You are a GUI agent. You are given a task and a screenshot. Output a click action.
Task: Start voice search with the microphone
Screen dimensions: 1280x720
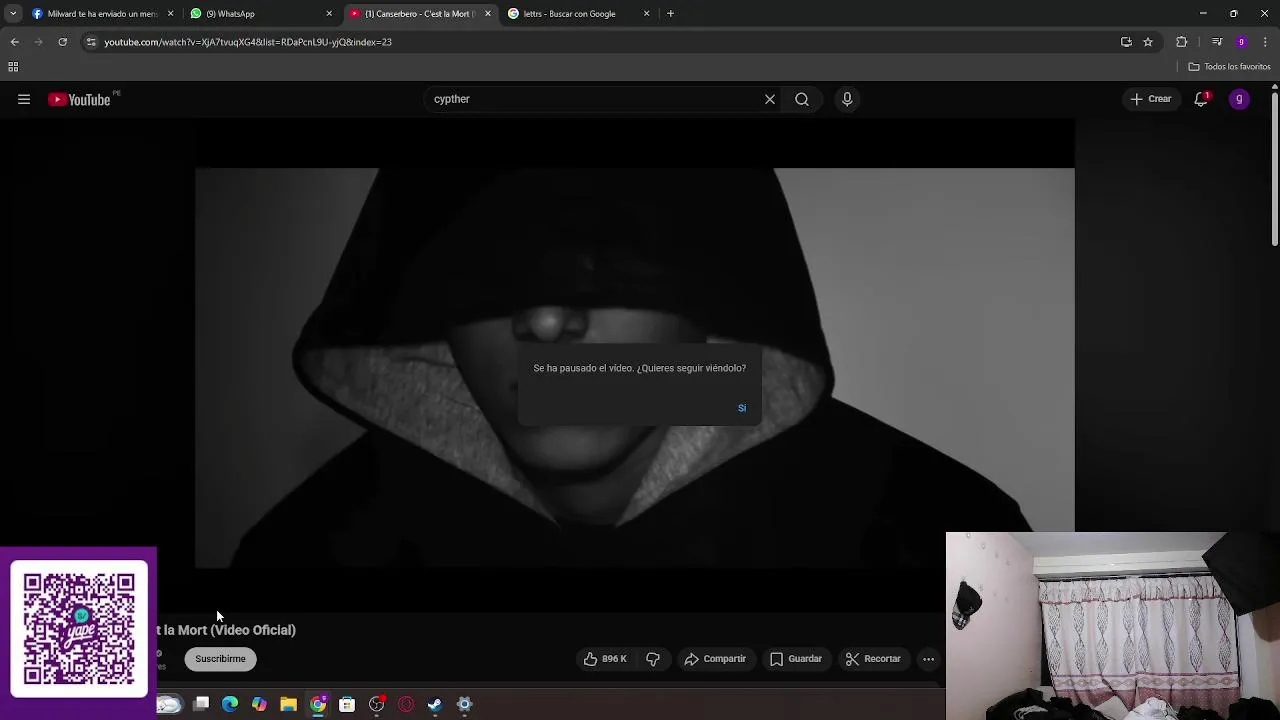tap(847, 99)
